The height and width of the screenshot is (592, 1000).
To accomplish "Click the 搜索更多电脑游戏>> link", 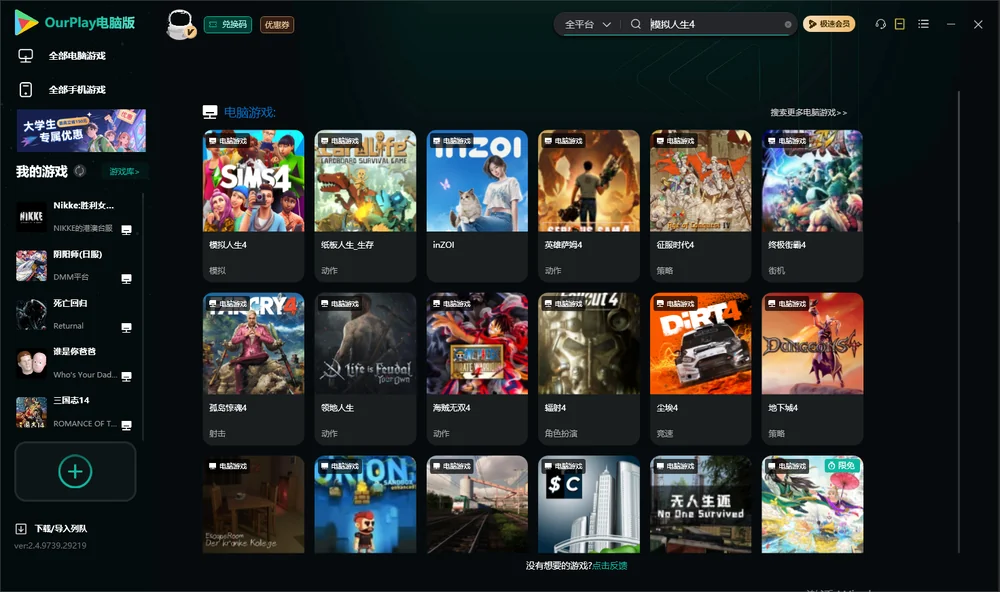I will [x=808, y=113].
